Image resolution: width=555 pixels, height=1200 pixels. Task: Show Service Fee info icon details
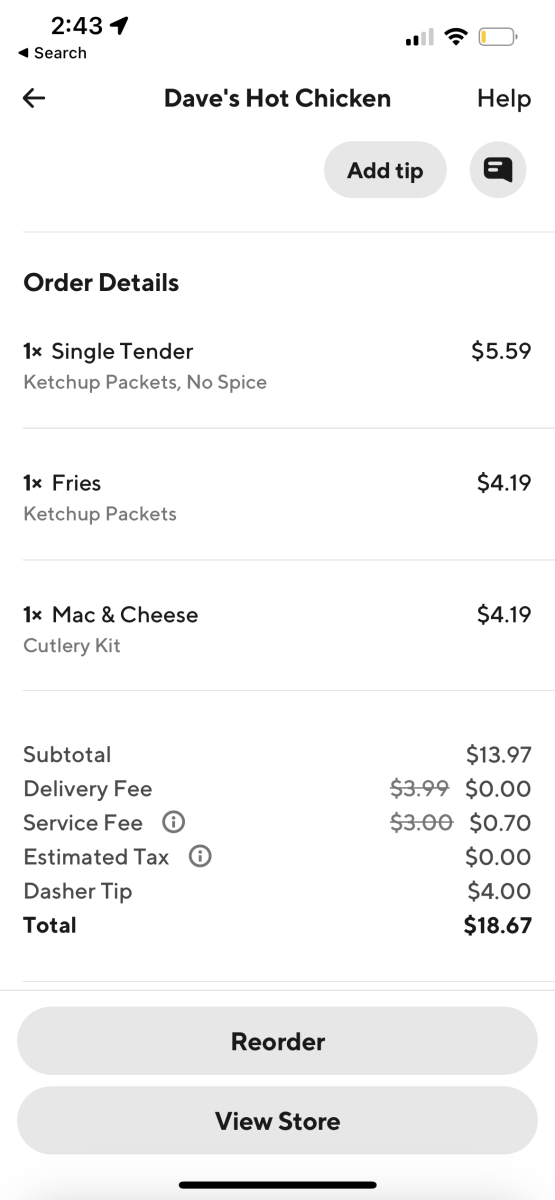pyautogui.click(x=173, y=823)
